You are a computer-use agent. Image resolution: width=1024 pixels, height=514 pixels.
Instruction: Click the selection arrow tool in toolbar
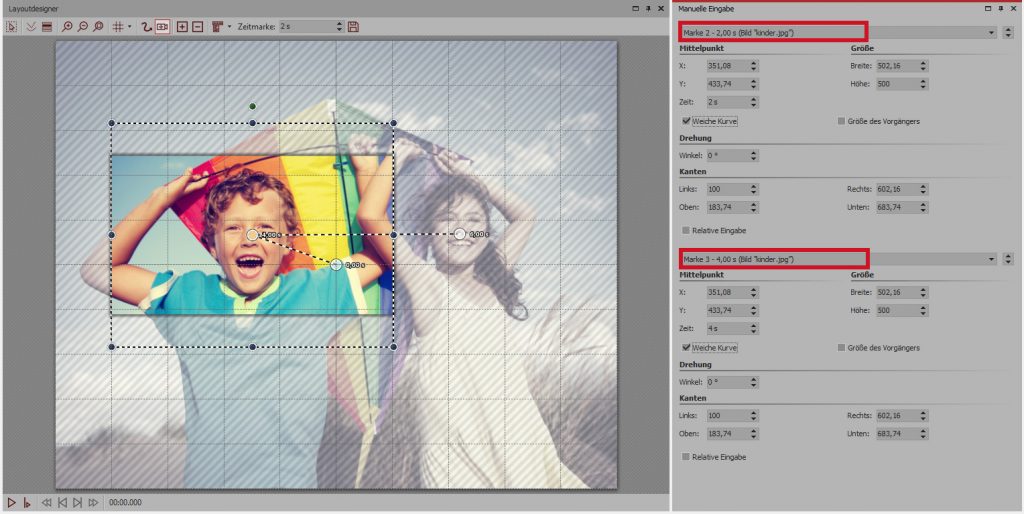(12, 27)
